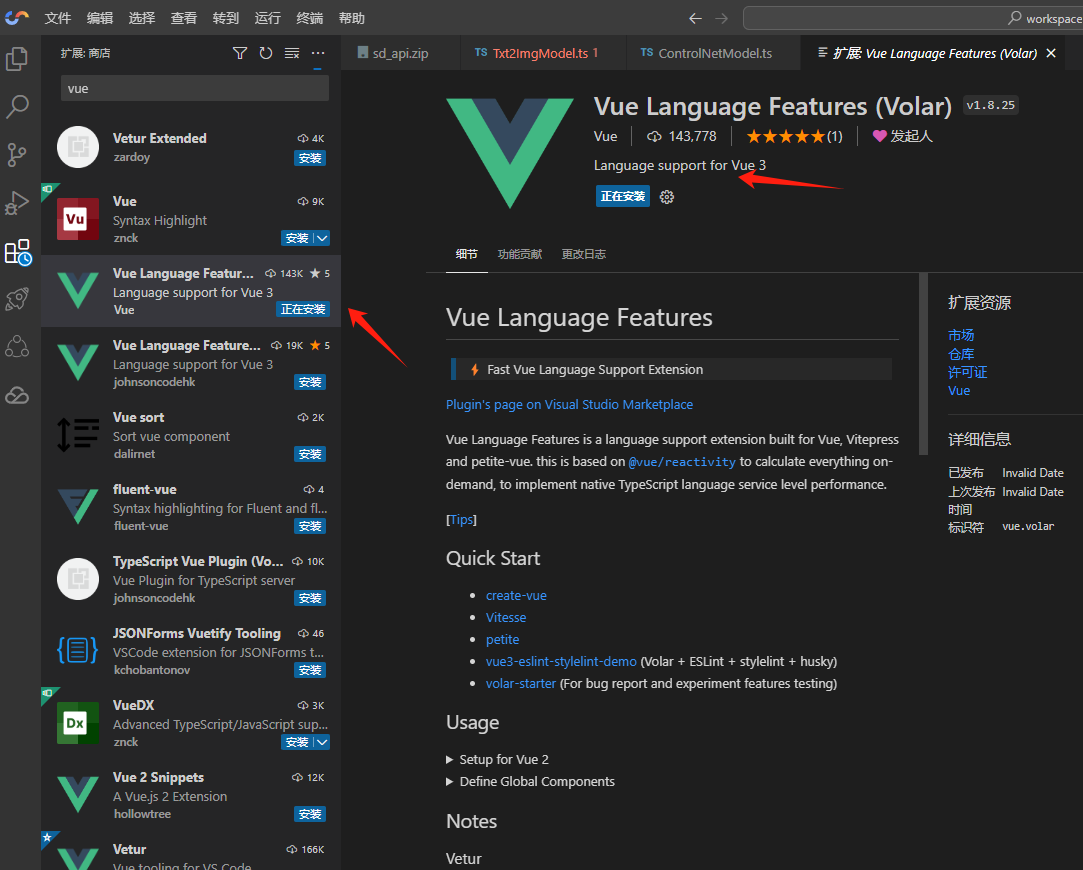This screenshot has width=1083, height=870.
Task: Open the extensions panel more actions menu
Action: (318, 53)
